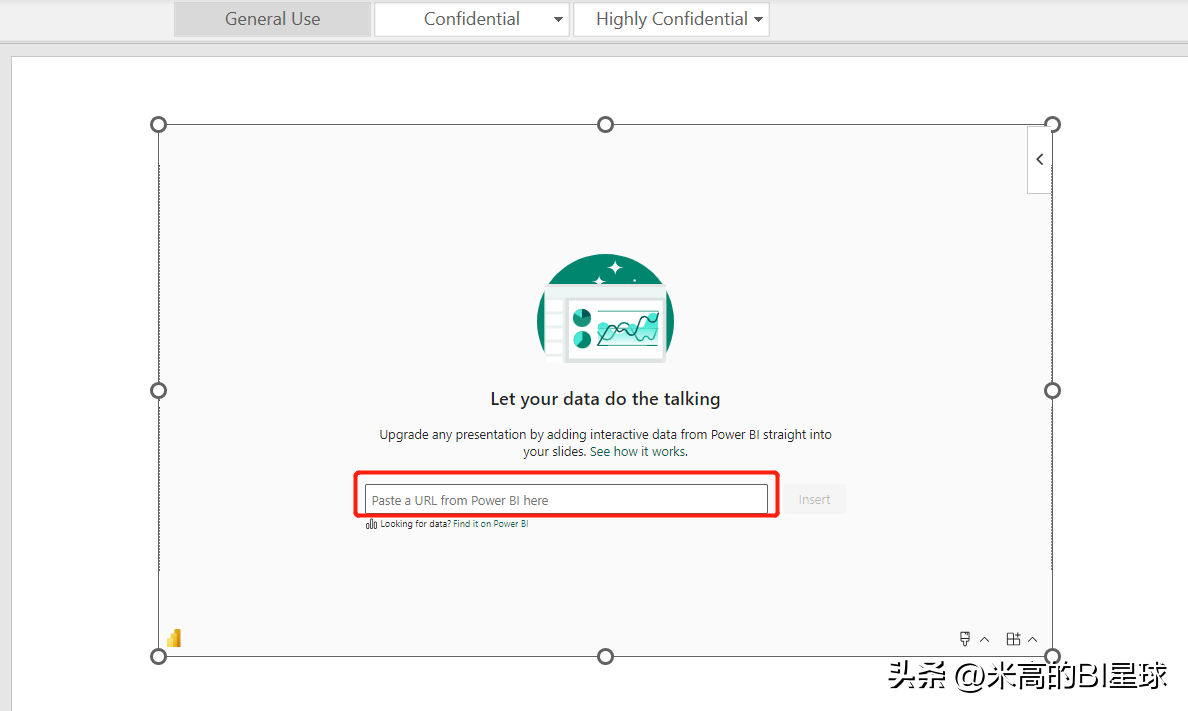Click the top-left corner handle of the add-in
Viewport: 1188px width, 711px height.
[158, 124]
